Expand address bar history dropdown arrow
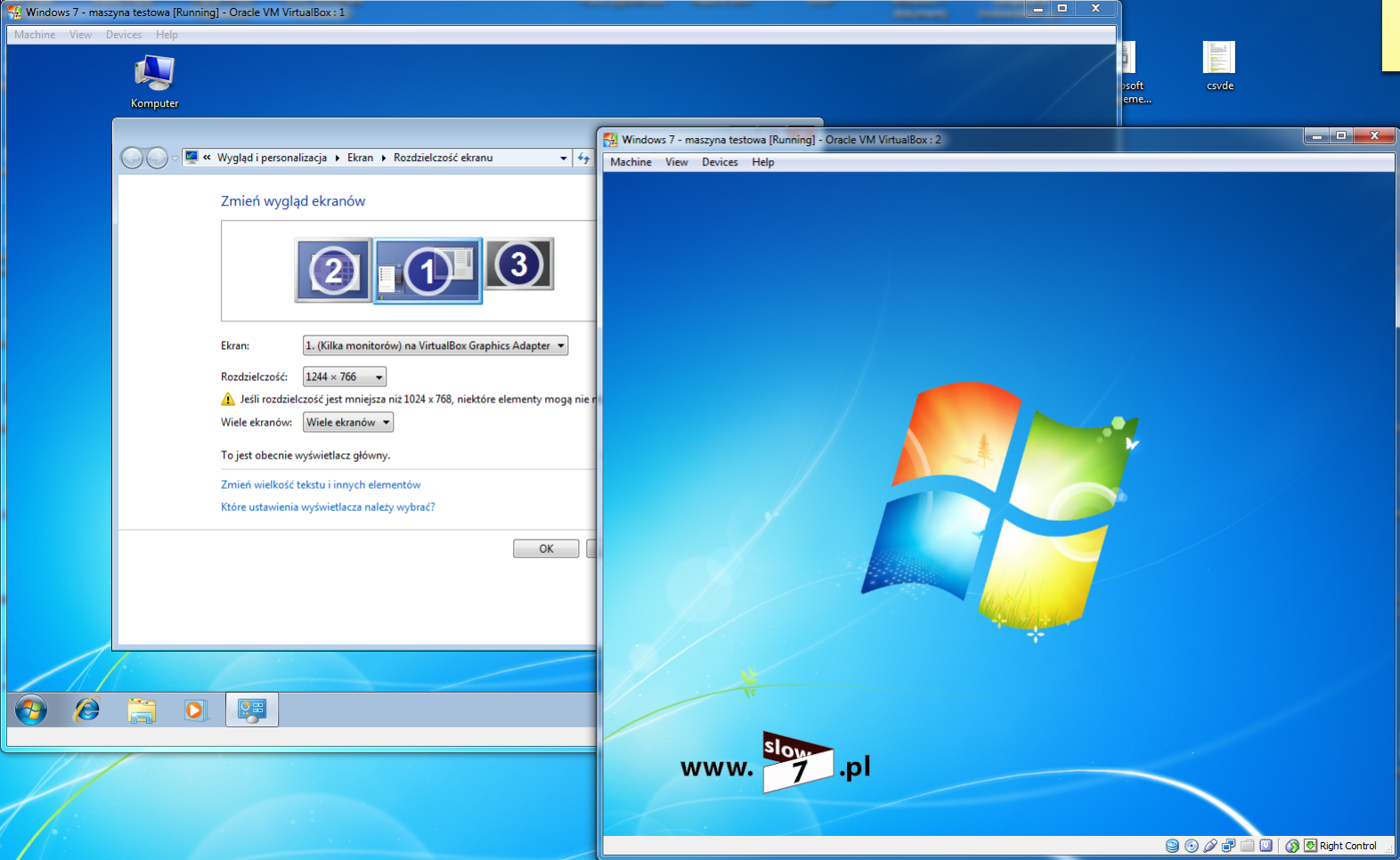 tap(563, 158)
